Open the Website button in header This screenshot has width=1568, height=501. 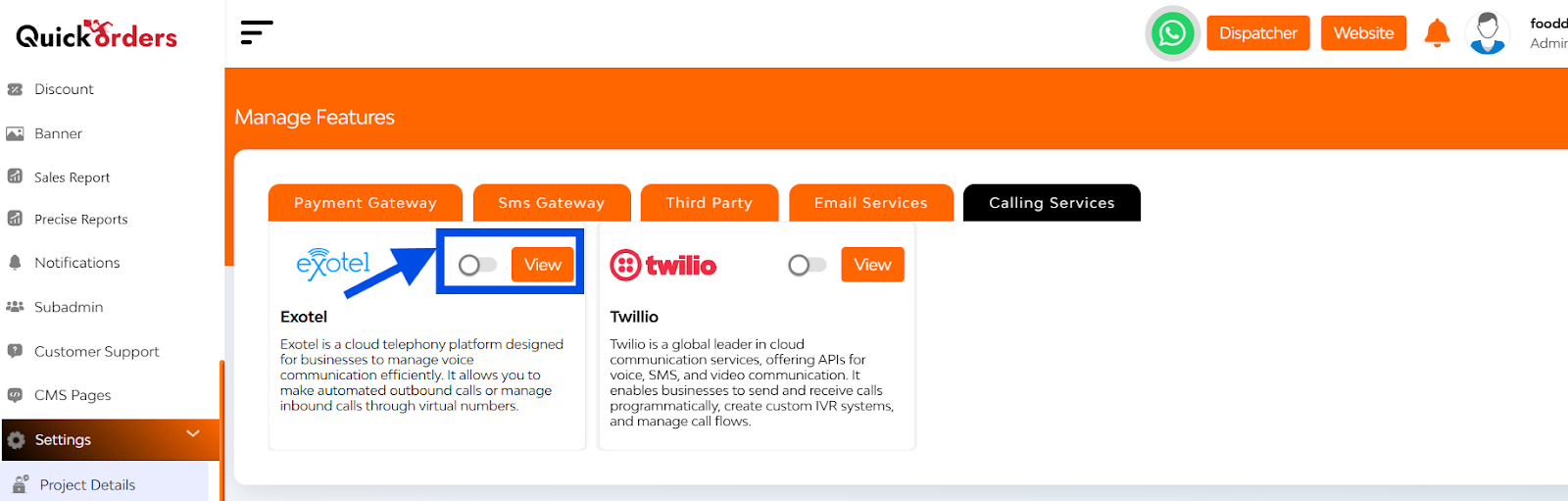(x=1363, y=33)
